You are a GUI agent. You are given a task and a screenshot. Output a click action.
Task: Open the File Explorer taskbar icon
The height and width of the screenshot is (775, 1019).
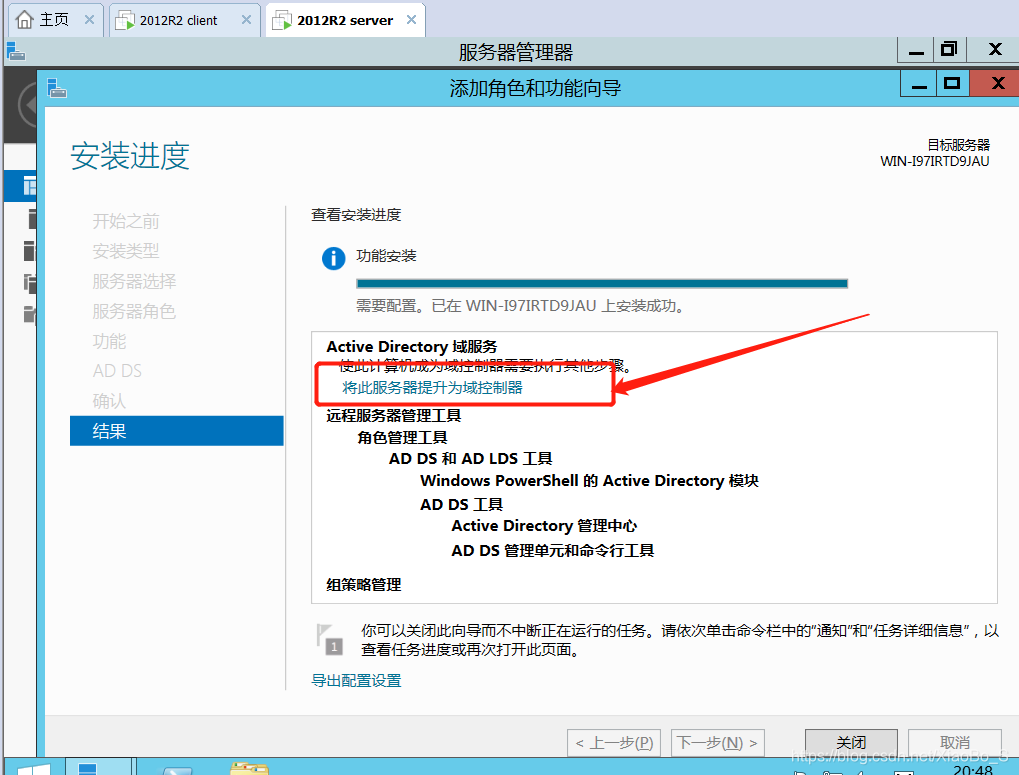point(249,768)
